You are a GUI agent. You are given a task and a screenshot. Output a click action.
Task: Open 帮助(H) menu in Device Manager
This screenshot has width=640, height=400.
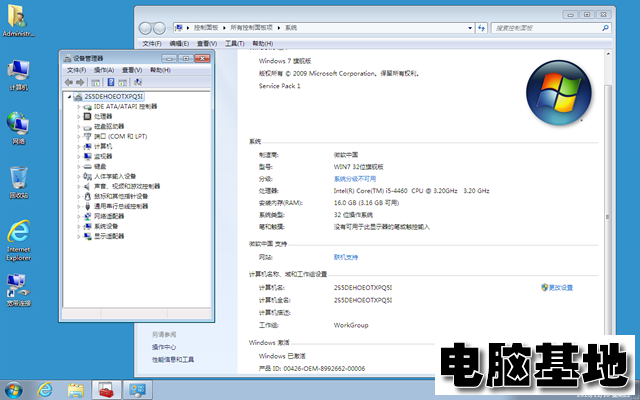point(160,70)
